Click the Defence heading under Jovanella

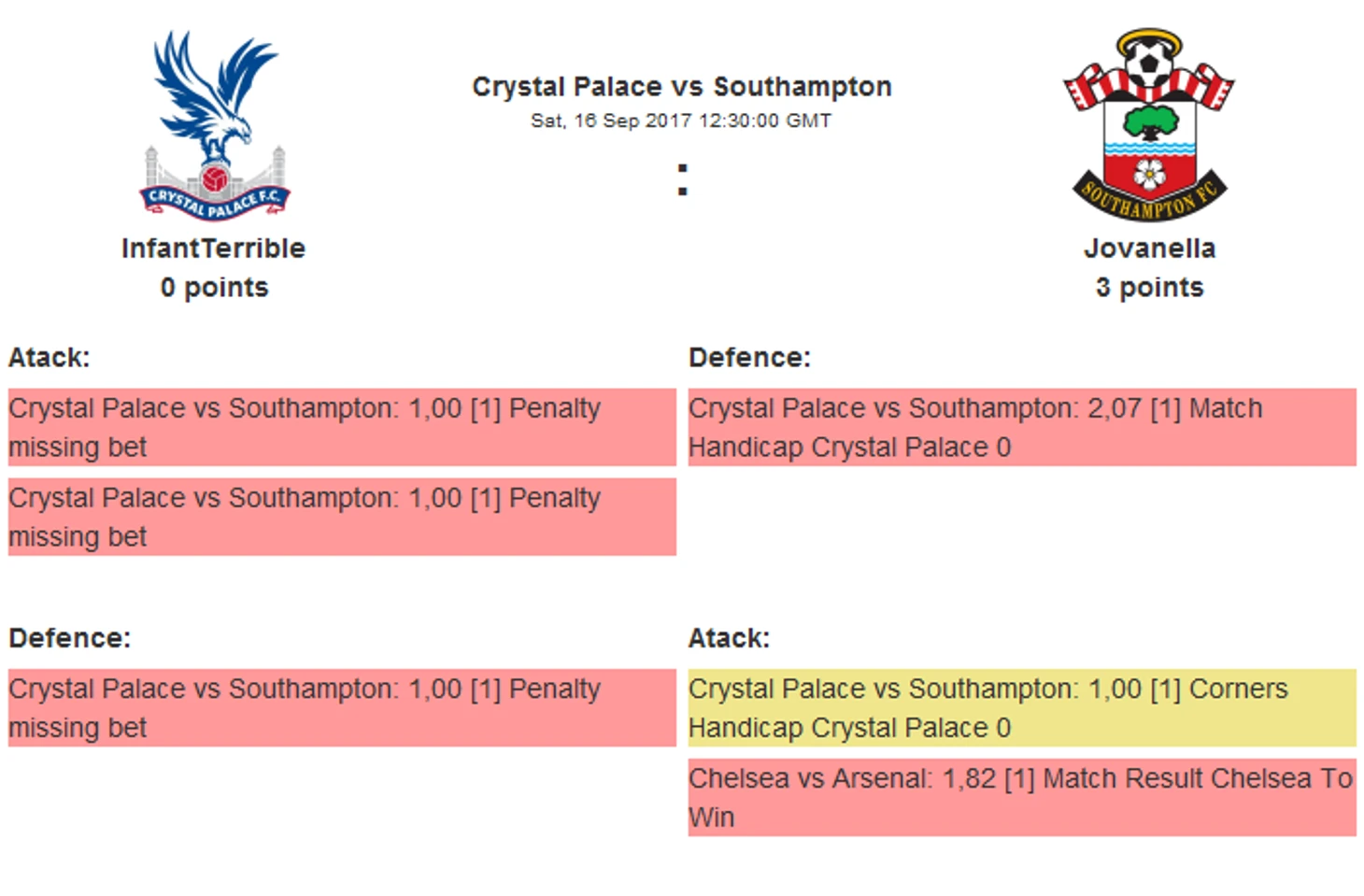pos(749,358)
